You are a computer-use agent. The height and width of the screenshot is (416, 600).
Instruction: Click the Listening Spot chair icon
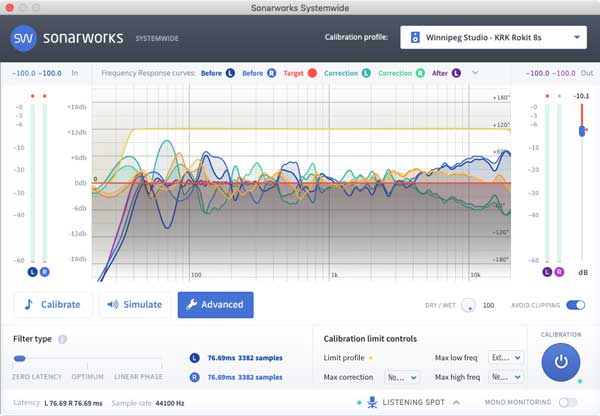tap(372, 402)
